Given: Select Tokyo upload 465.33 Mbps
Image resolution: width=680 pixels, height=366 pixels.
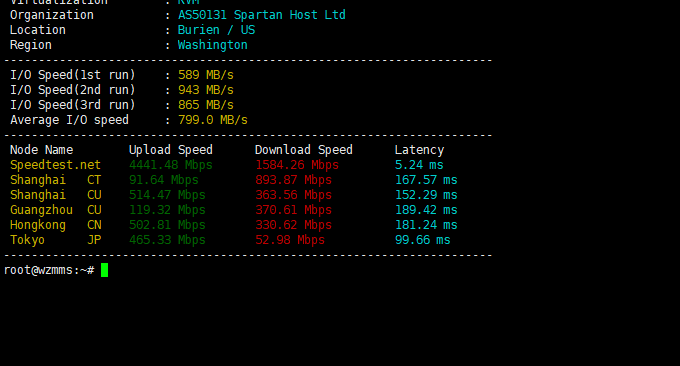Looking at the screenshot, I should point(167,240).
